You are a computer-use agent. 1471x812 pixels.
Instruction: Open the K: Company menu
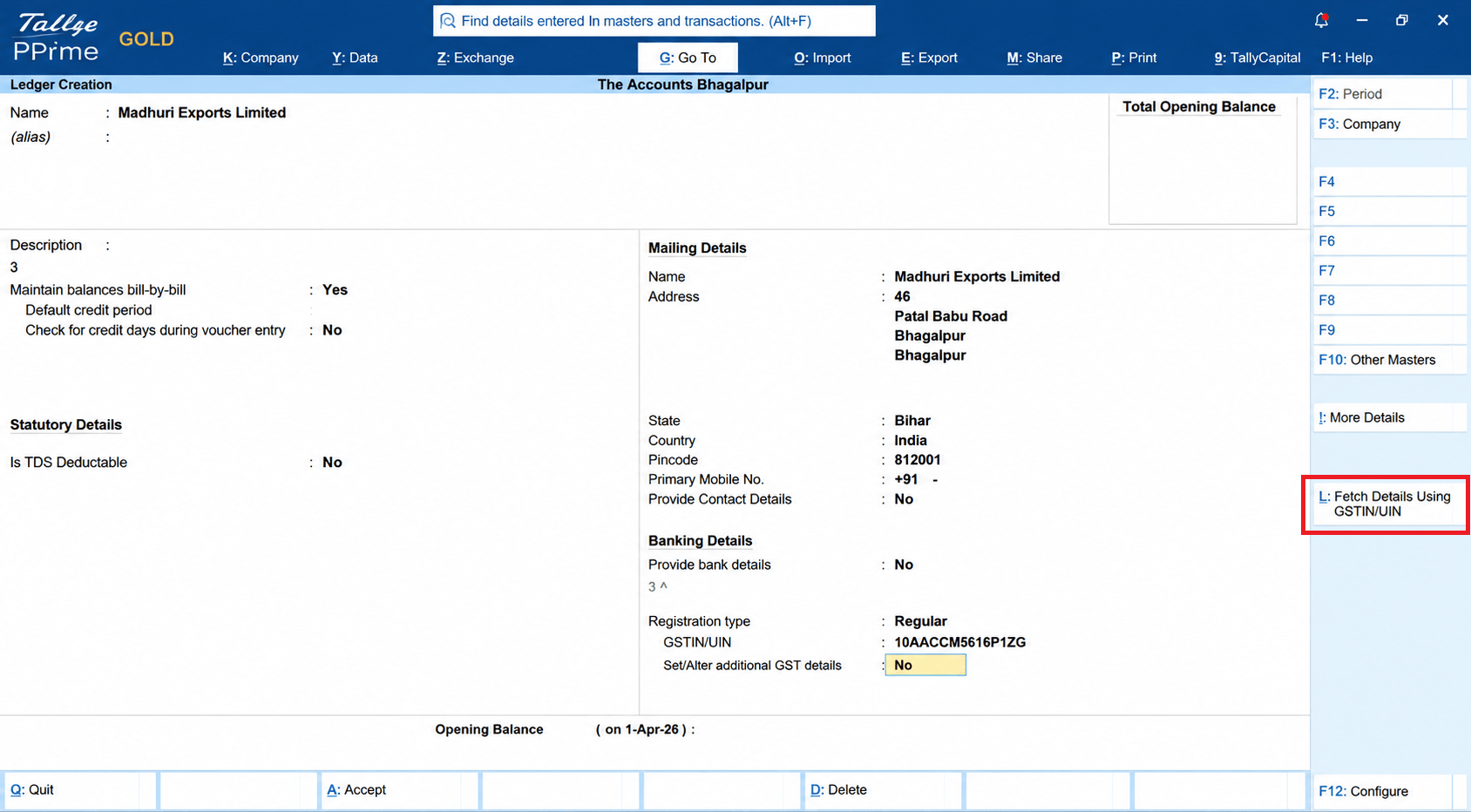tap(261, 58)
